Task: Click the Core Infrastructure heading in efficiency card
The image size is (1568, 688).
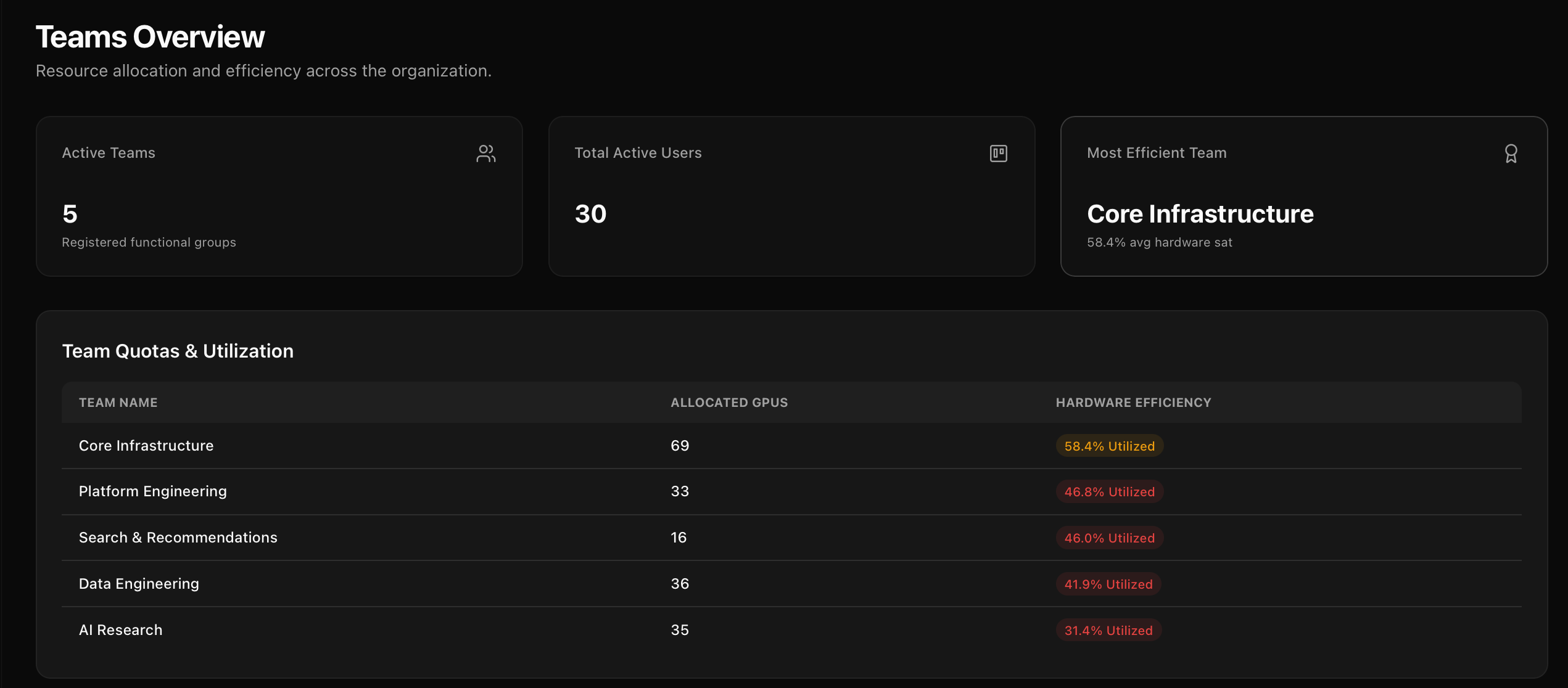Action: pos(1200,214)
